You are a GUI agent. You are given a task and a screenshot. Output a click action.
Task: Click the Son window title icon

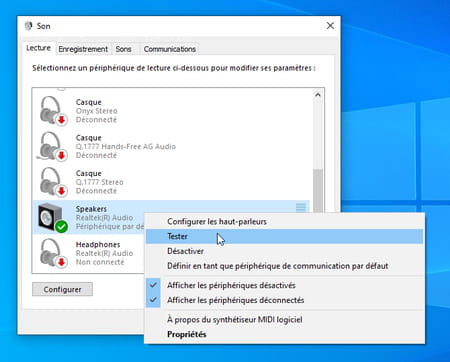pos(29,26)
